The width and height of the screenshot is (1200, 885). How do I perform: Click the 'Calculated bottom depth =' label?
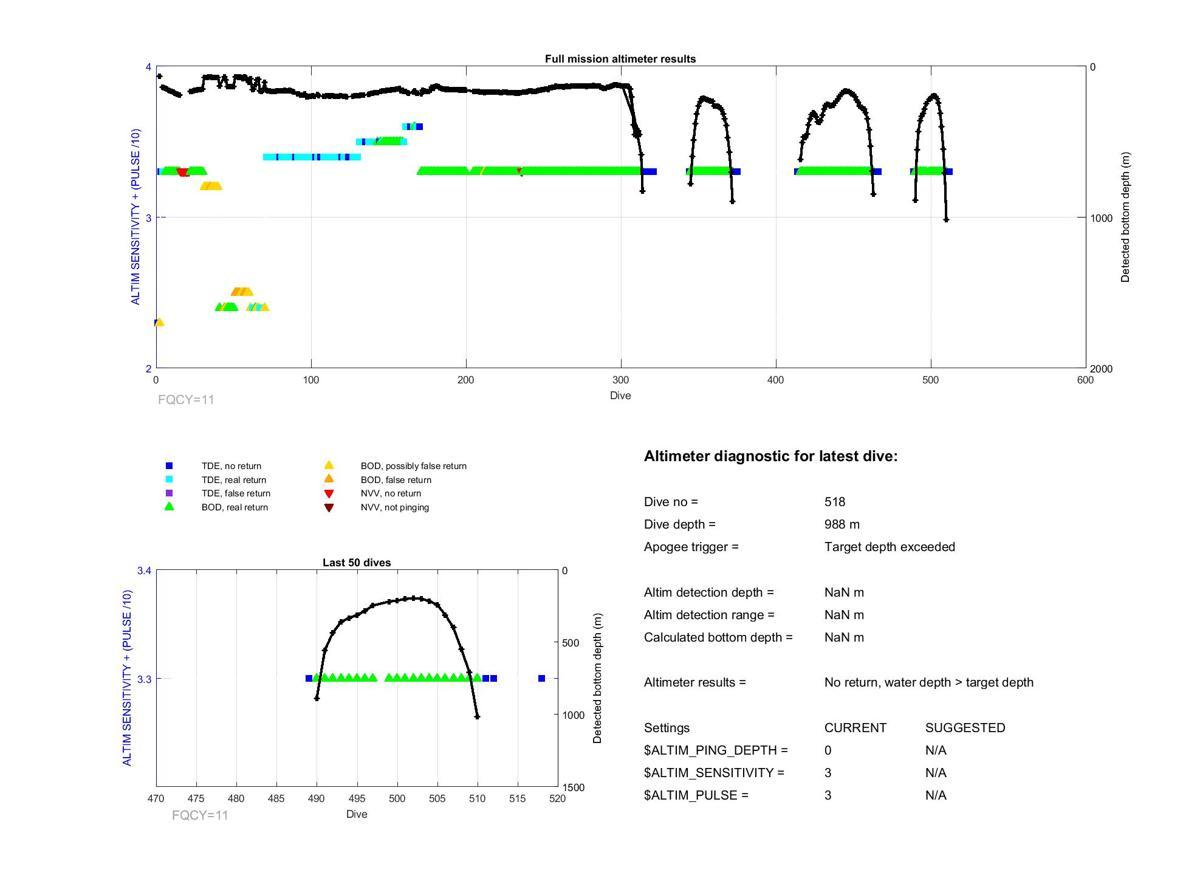(x=718, y=637)
